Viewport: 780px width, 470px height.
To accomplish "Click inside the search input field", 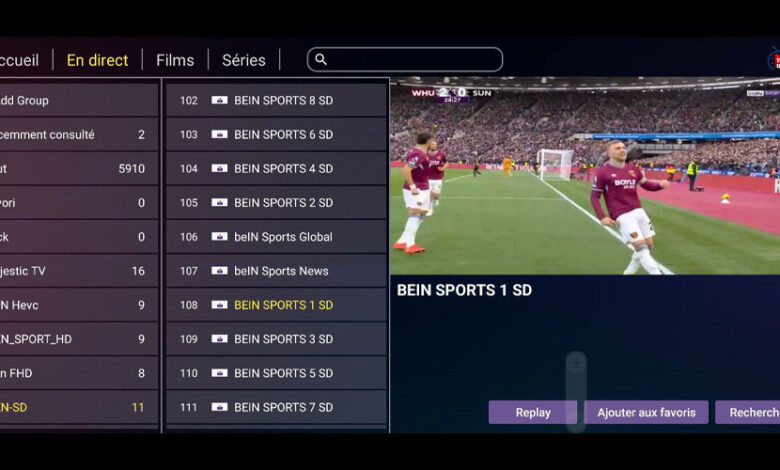I will tap(405, 60).
